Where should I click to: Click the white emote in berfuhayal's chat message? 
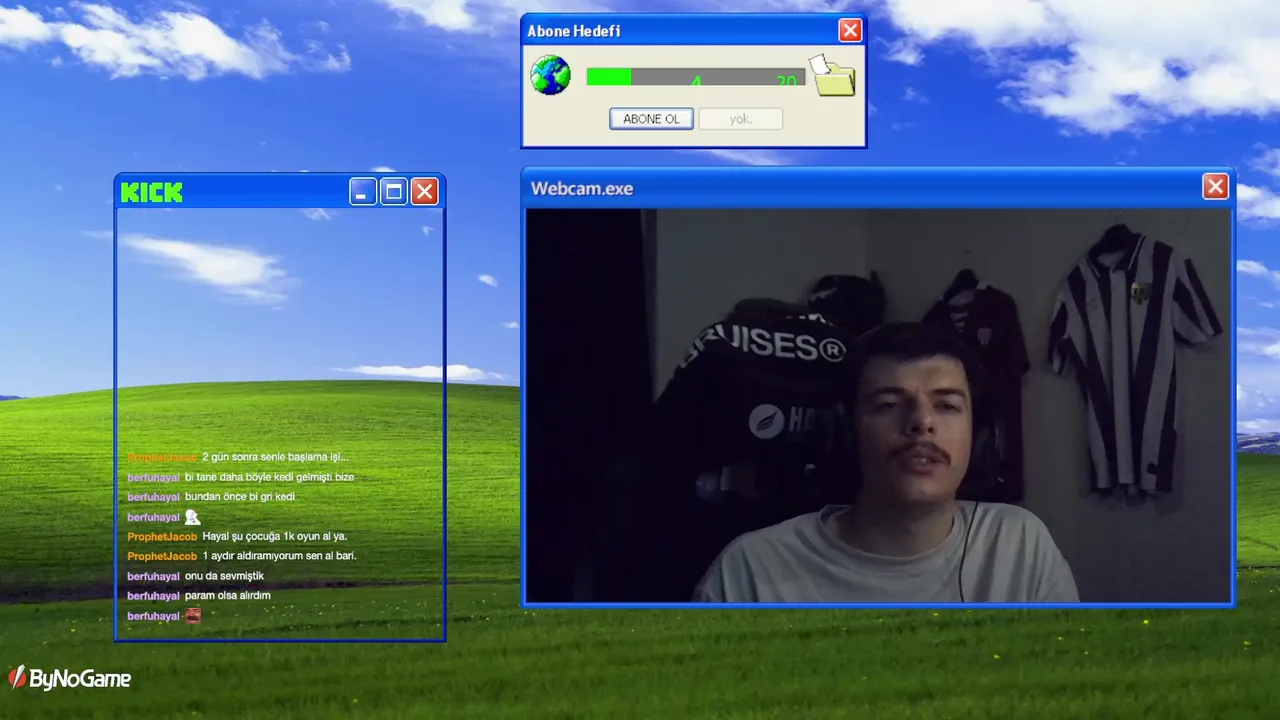(x=192, y=517)
